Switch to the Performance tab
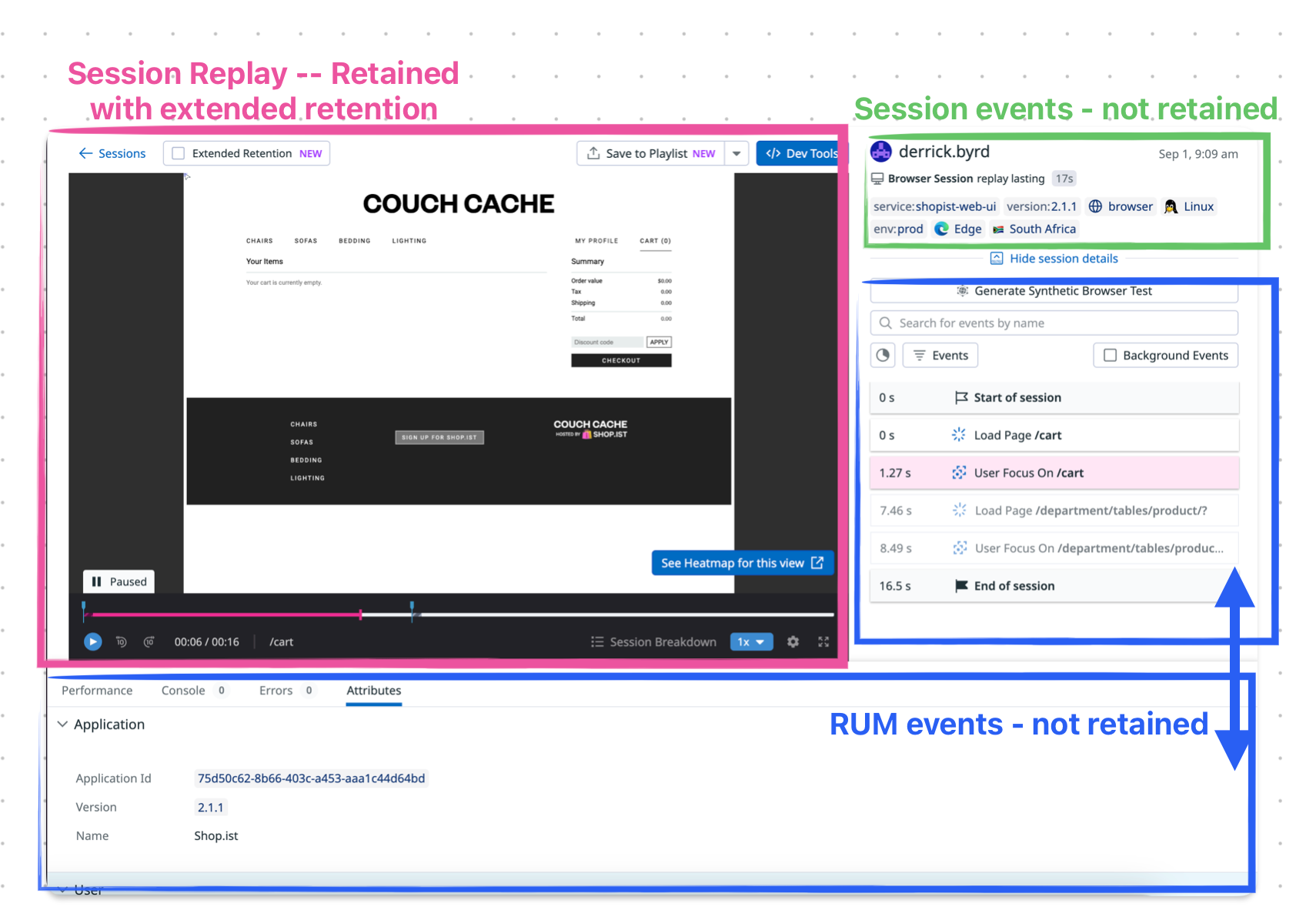Viewport: 1316px width, 907px height. pos(97,691)
